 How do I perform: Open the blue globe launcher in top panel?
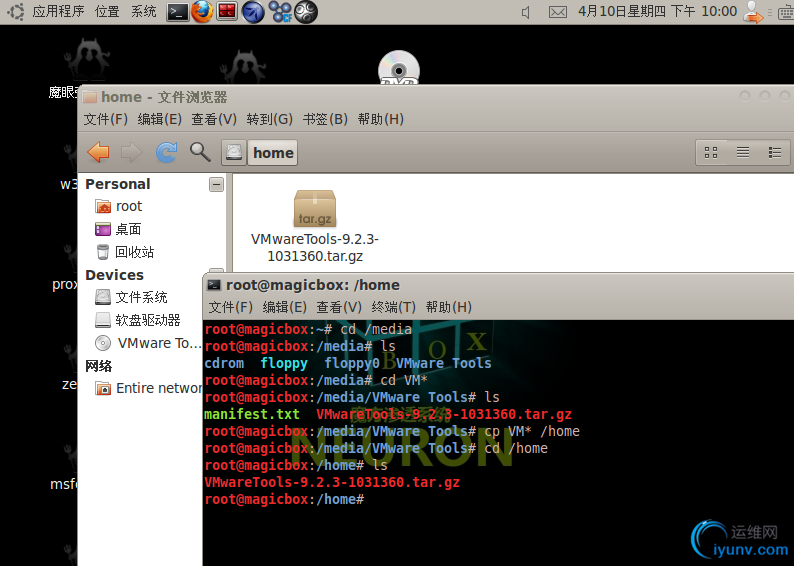click(253, 12)
